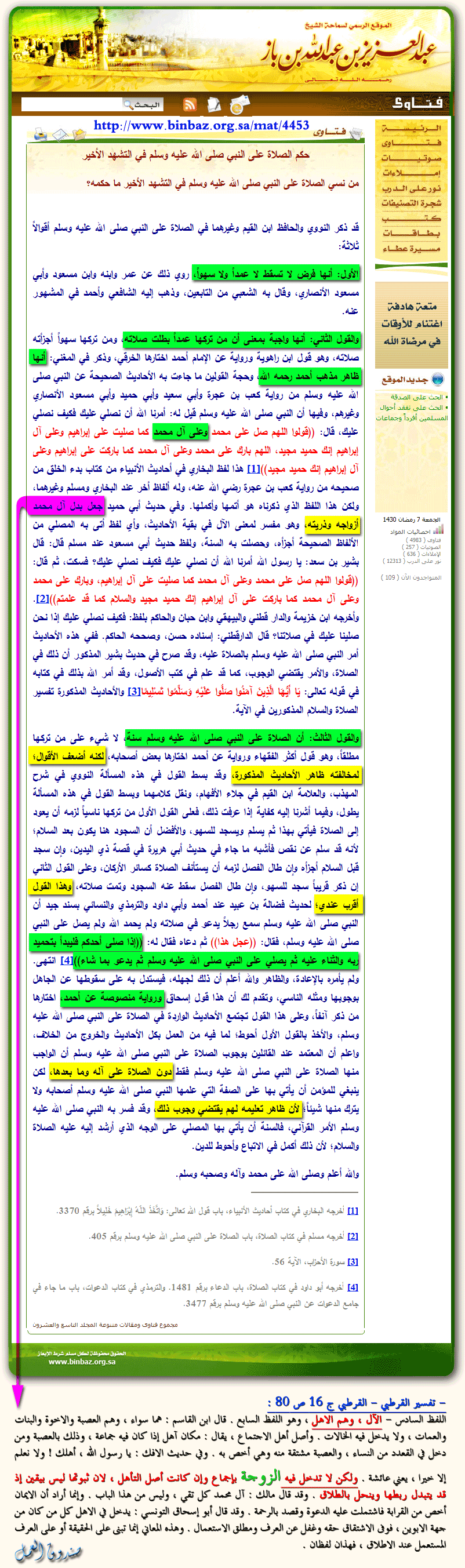Click the الإملاءات ( 636 ) statistic
The height and width of the screenshot is (1568, 465).
pyautogui.click(x=423, y=555)
